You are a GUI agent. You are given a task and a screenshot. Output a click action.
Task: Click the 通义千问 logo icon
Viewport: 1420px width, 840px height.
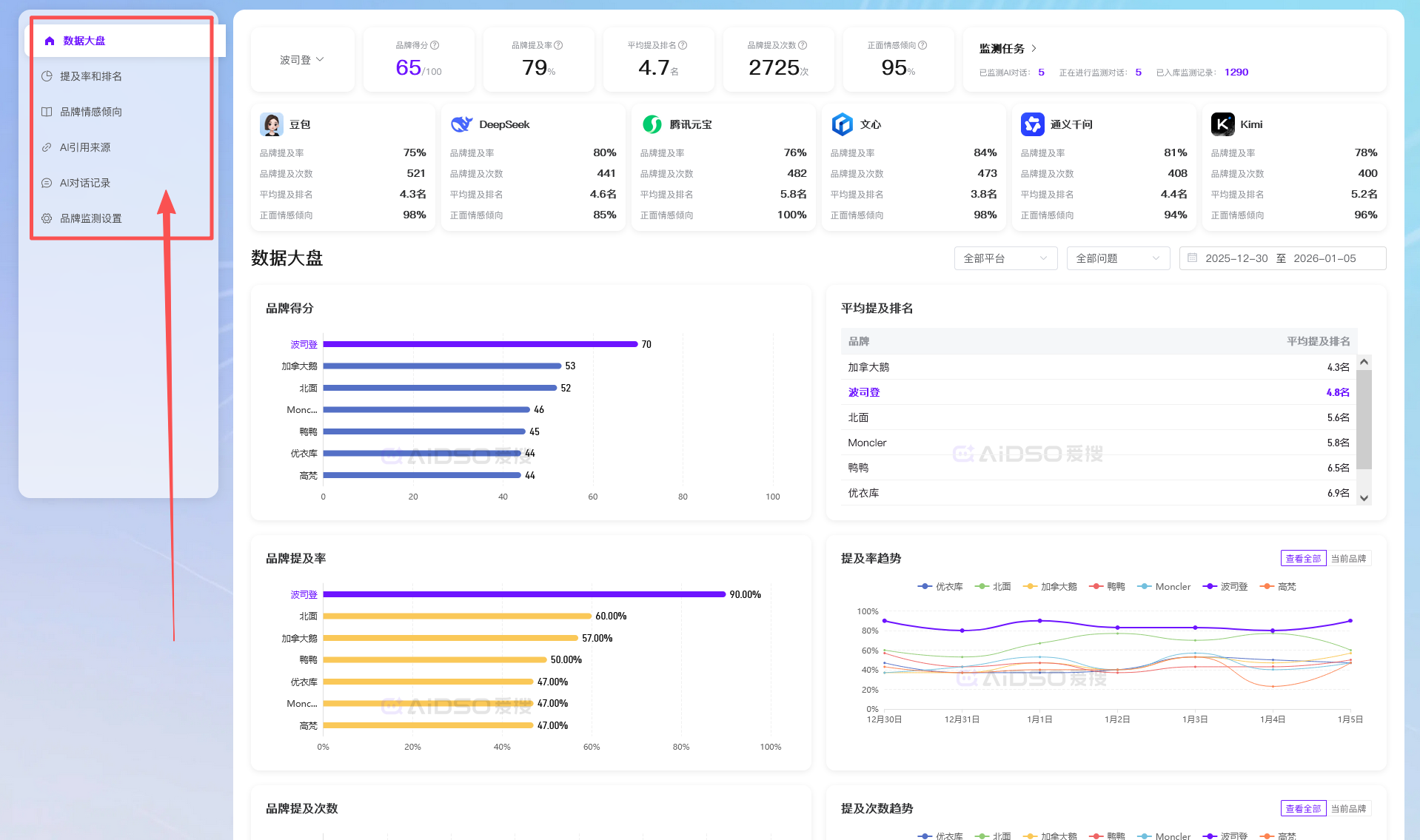tap(1032, 124)
